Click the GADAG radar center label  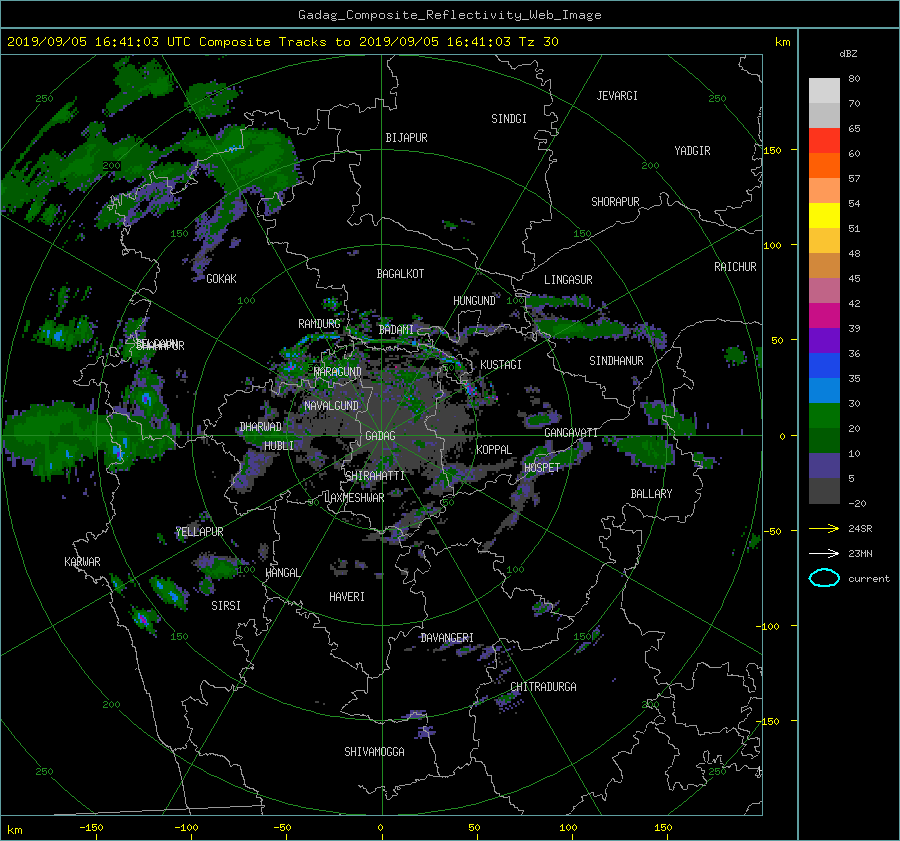pos(381,436)
